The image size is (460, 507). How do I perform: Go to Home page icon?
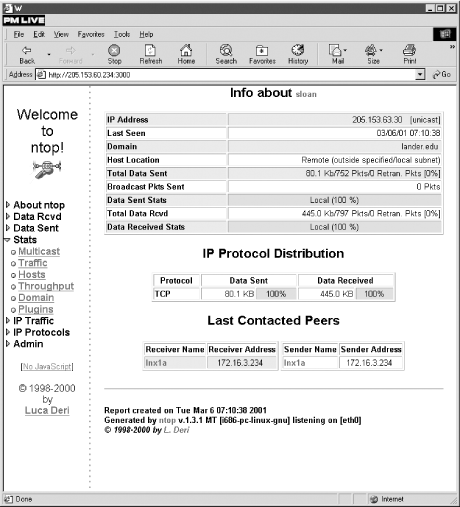pyautogui.click(x=186, y=50)
